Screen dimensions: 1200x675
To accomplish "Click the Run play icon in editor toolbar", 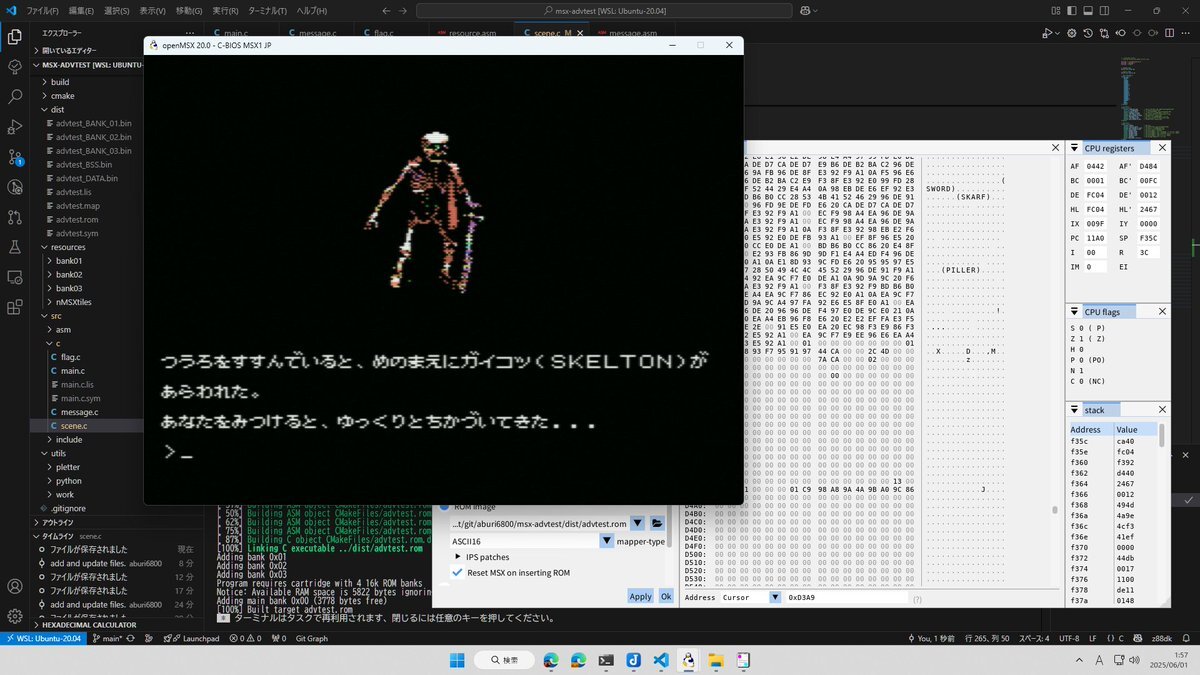I will [1046, 33].
